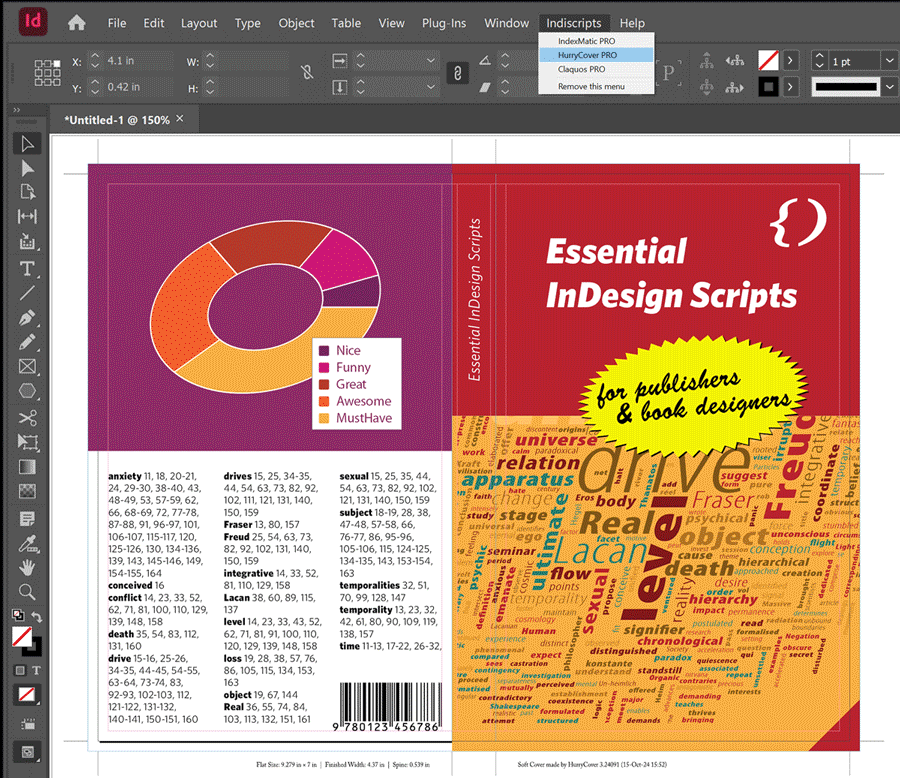Viewport: 900px width, 778px height.
Task: Click the Rectangle Frame tool
Action: (x=27, y=367)
